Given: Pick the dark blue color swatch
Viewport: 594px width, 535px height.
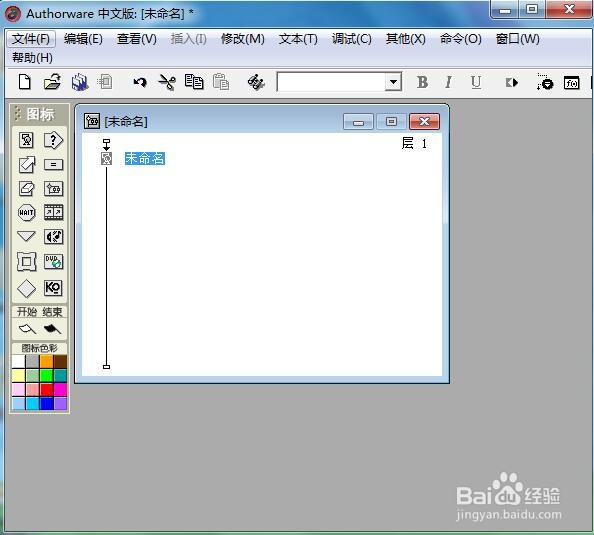Looking at the screenshot, I should point(46,404).
